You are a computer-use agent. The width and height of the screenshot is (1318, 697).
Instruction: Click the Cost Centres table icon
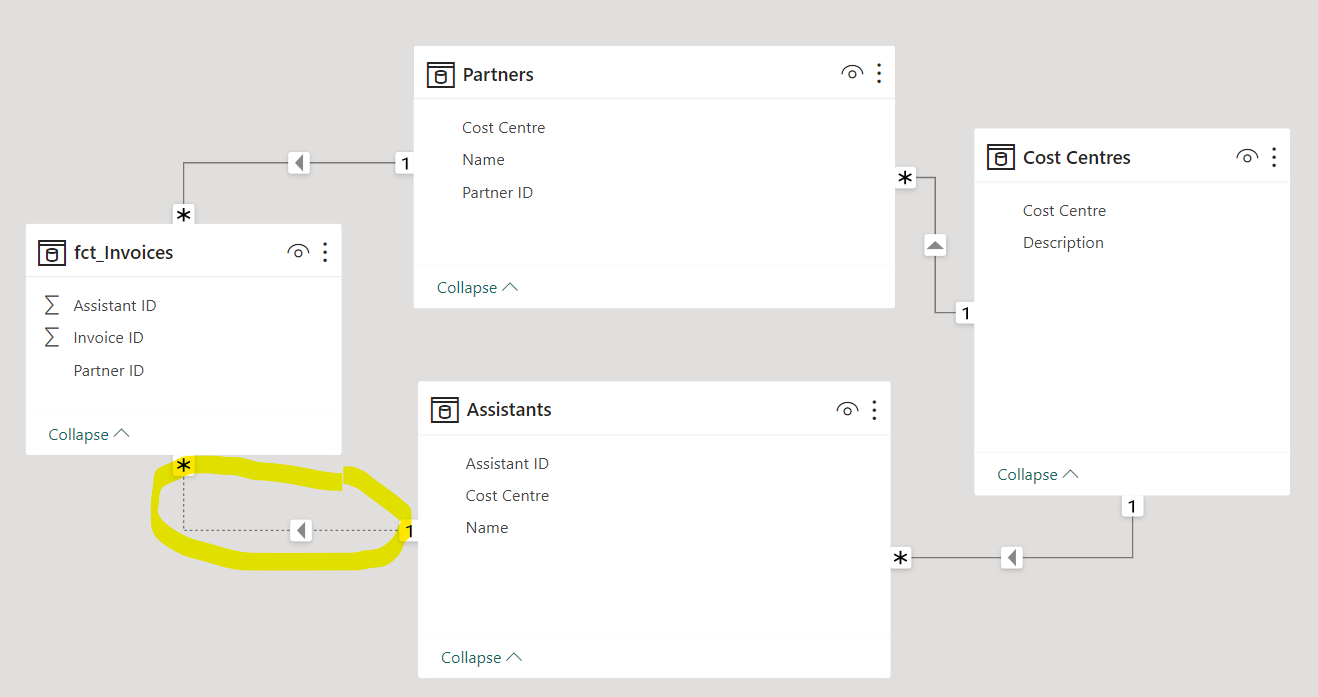(1001, 157)
